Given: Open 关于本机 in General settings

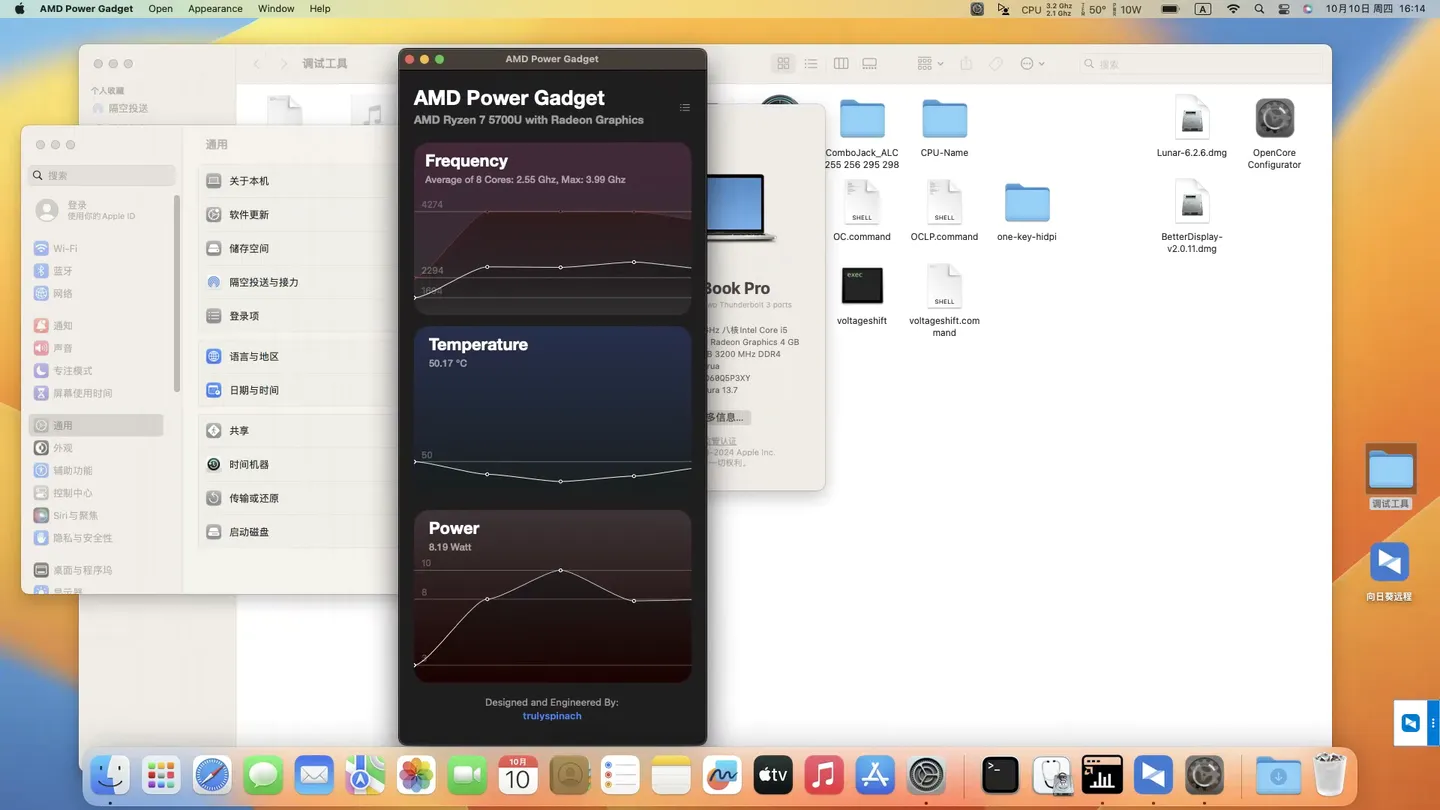Looking at the screenshot, I should (x=249, y=181).
